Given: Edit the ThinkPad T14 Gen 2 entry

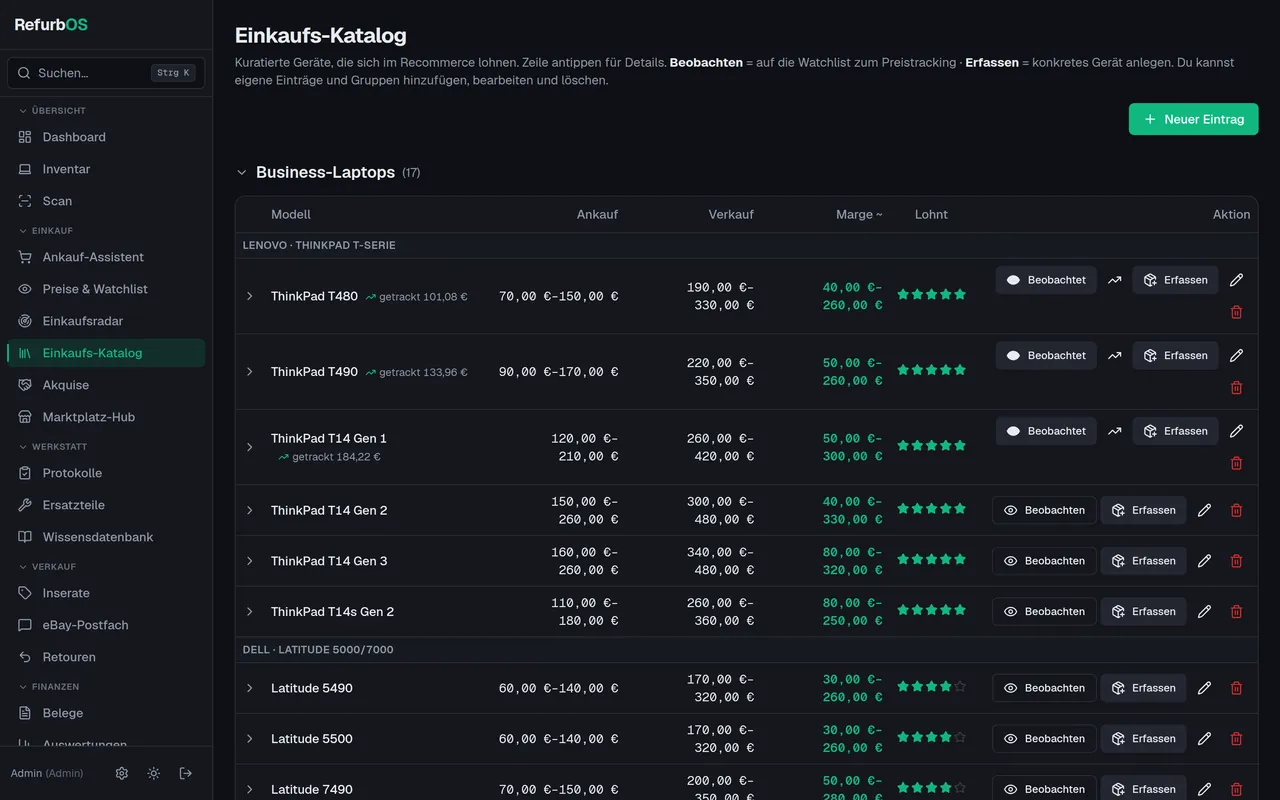Looking at the screenshot, I should tap(1204, 510).
